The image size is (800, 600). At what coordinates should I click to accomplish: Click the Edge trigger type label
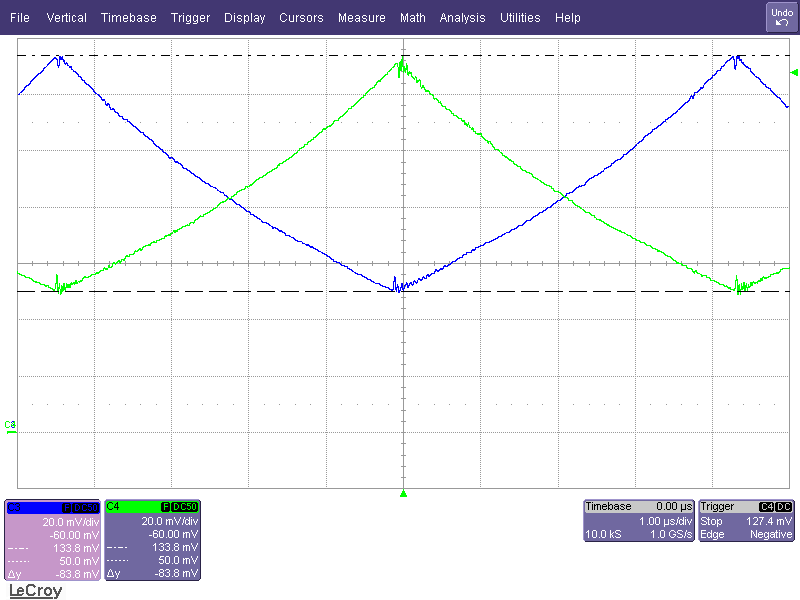[712, 534]
